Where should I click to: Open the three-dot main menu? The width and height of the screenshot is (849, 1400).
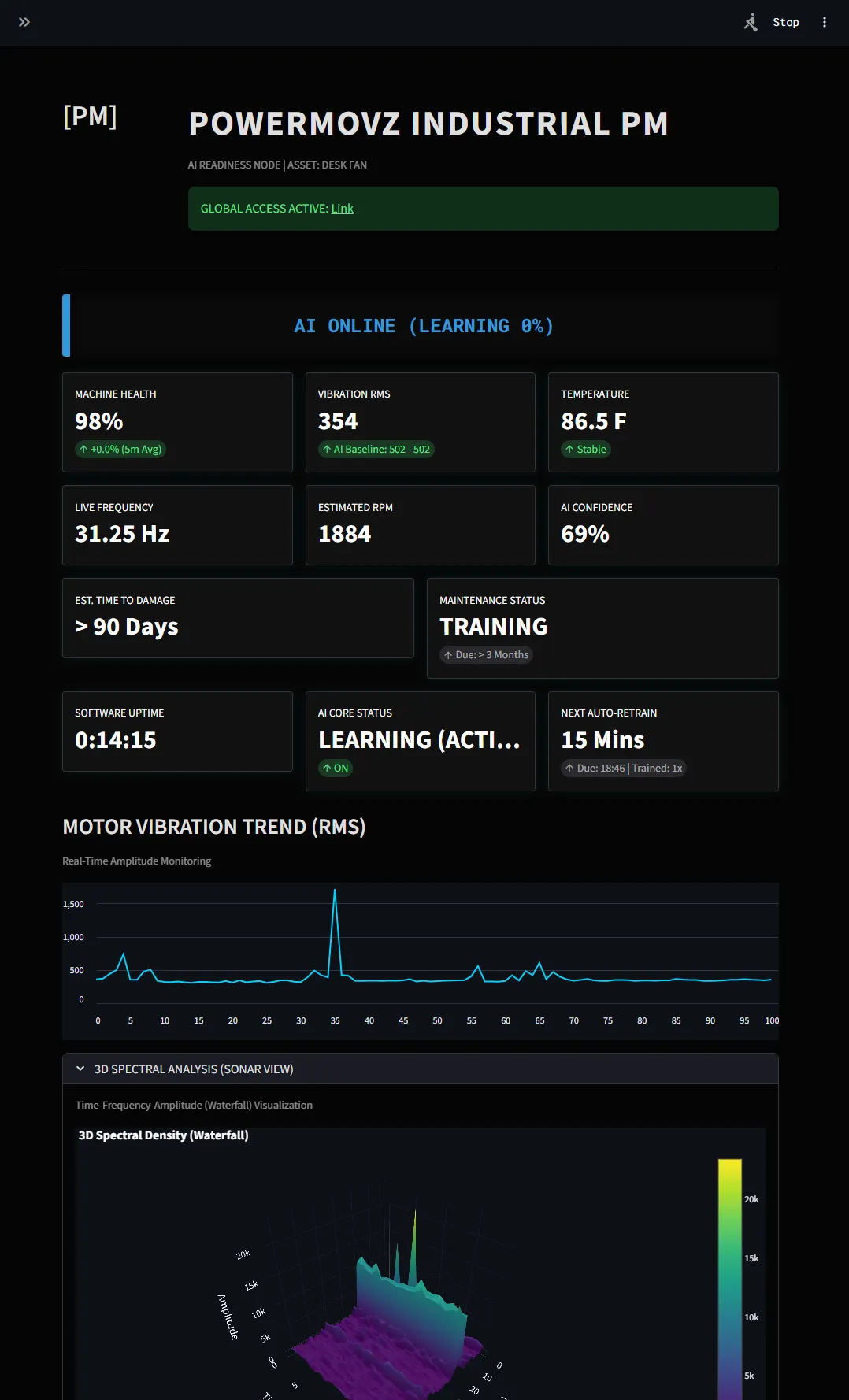825,22
